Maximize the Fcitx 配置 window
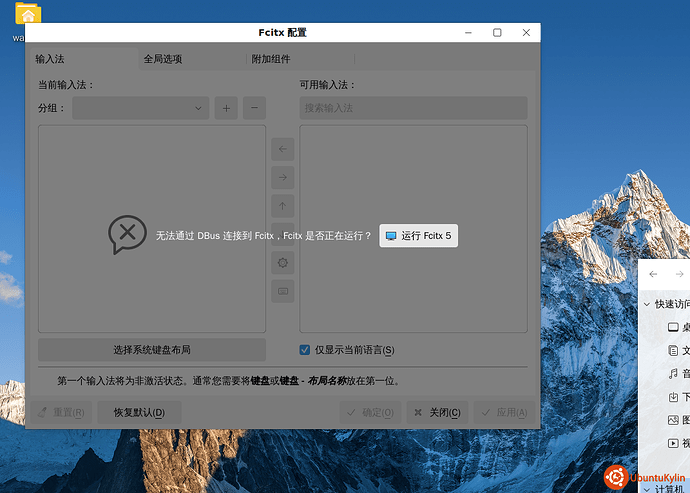 tap(497, 33)
